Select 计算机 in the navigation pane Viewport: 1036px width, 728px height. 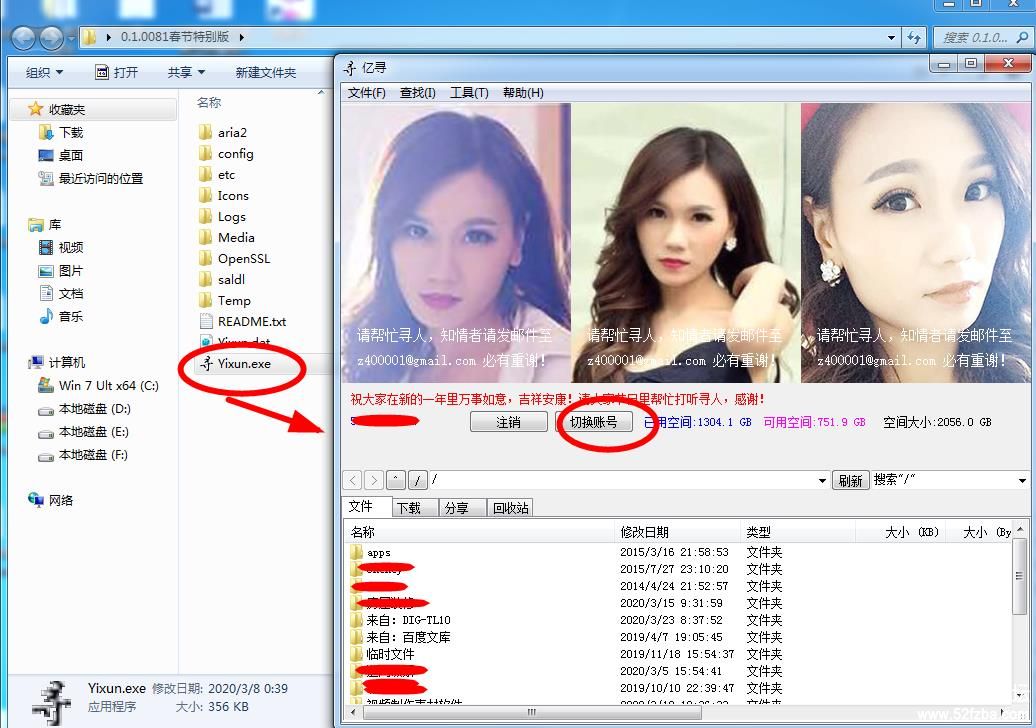pos(57,363)
